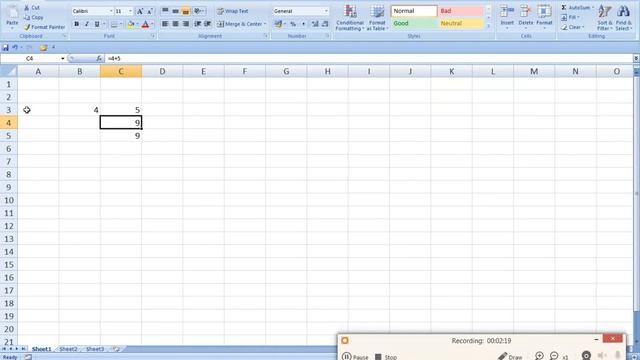Click the Delete cells icon
The image size is (640, 360).
pyautogui.click(x=526, y=11)
